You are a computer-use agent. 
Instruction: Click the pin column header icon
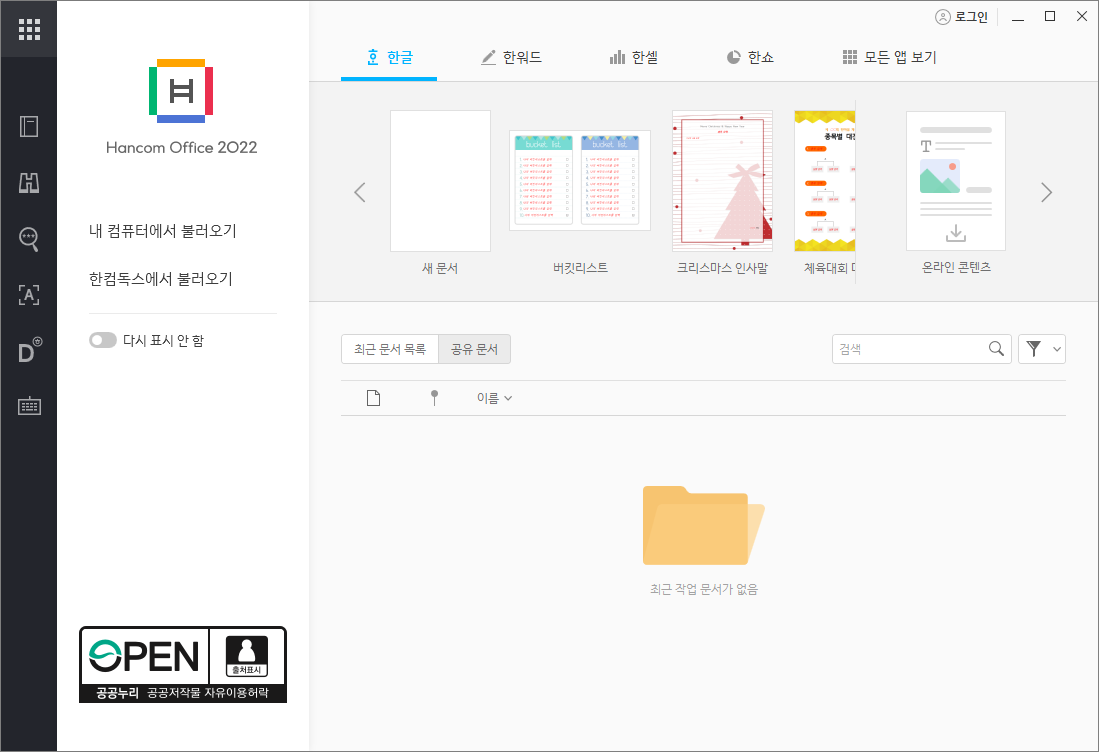pos(435,398)
